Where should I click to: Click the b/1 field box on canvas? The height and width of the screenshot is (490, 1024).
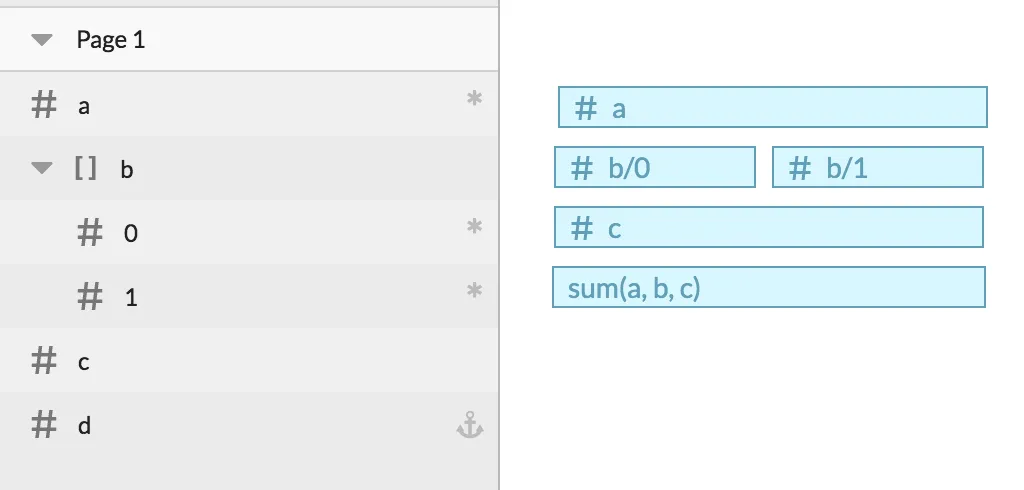[878, 167]
